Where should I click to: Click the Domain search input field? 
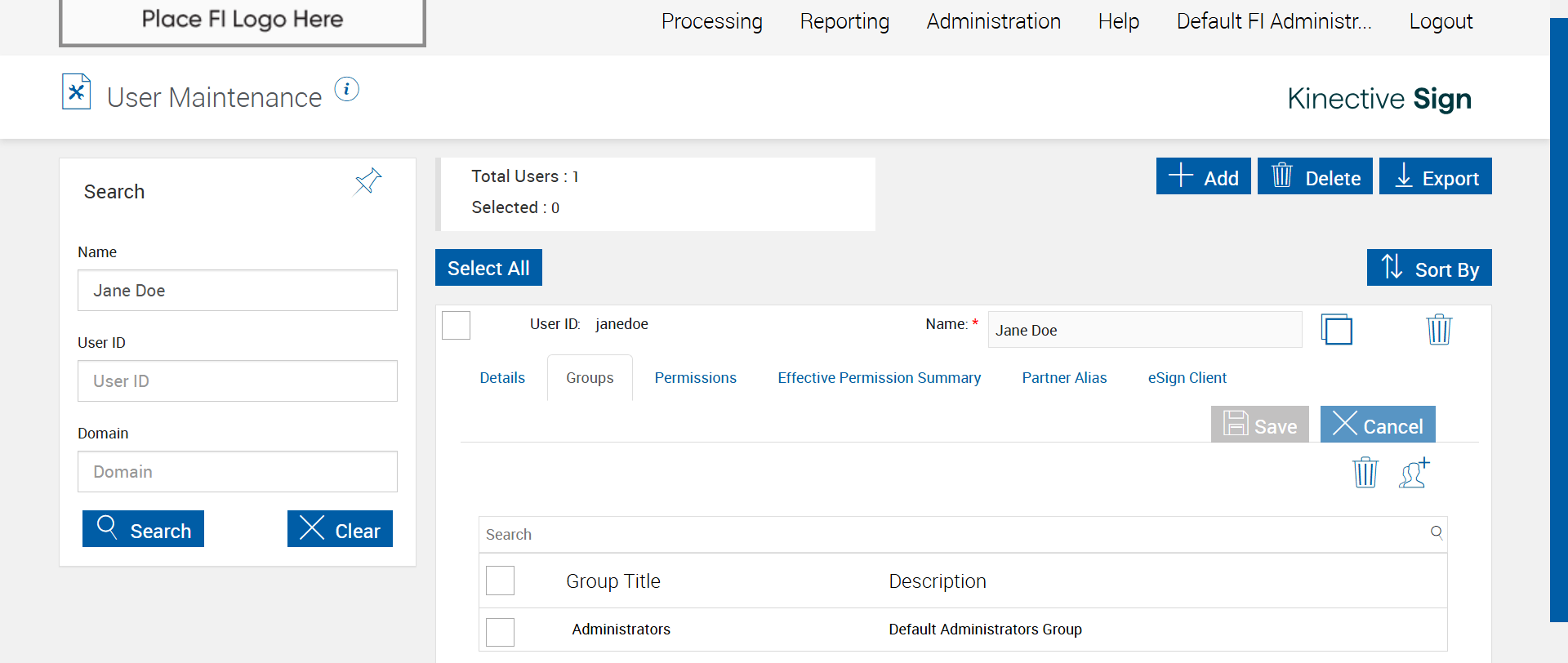pyautogui.click(x=237, y=472)
